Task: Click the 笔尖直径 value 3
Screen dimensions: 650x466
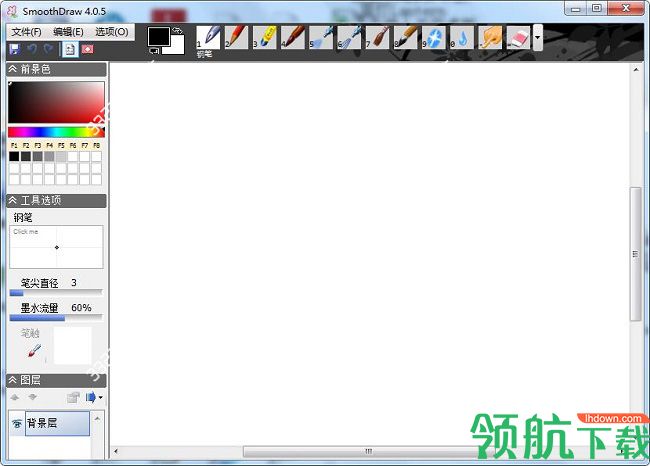Action: (x=74, y=283)
